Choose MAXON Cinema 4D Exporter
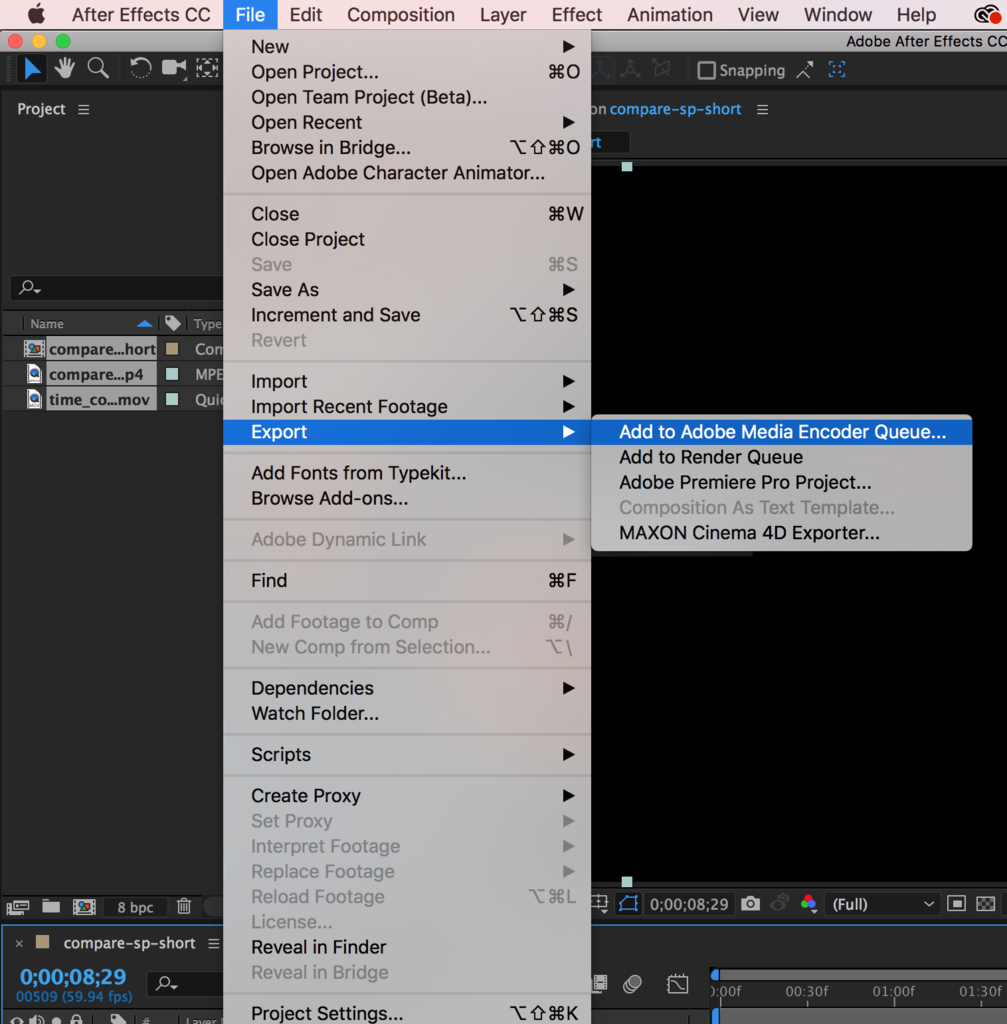 tap(781, 533)
